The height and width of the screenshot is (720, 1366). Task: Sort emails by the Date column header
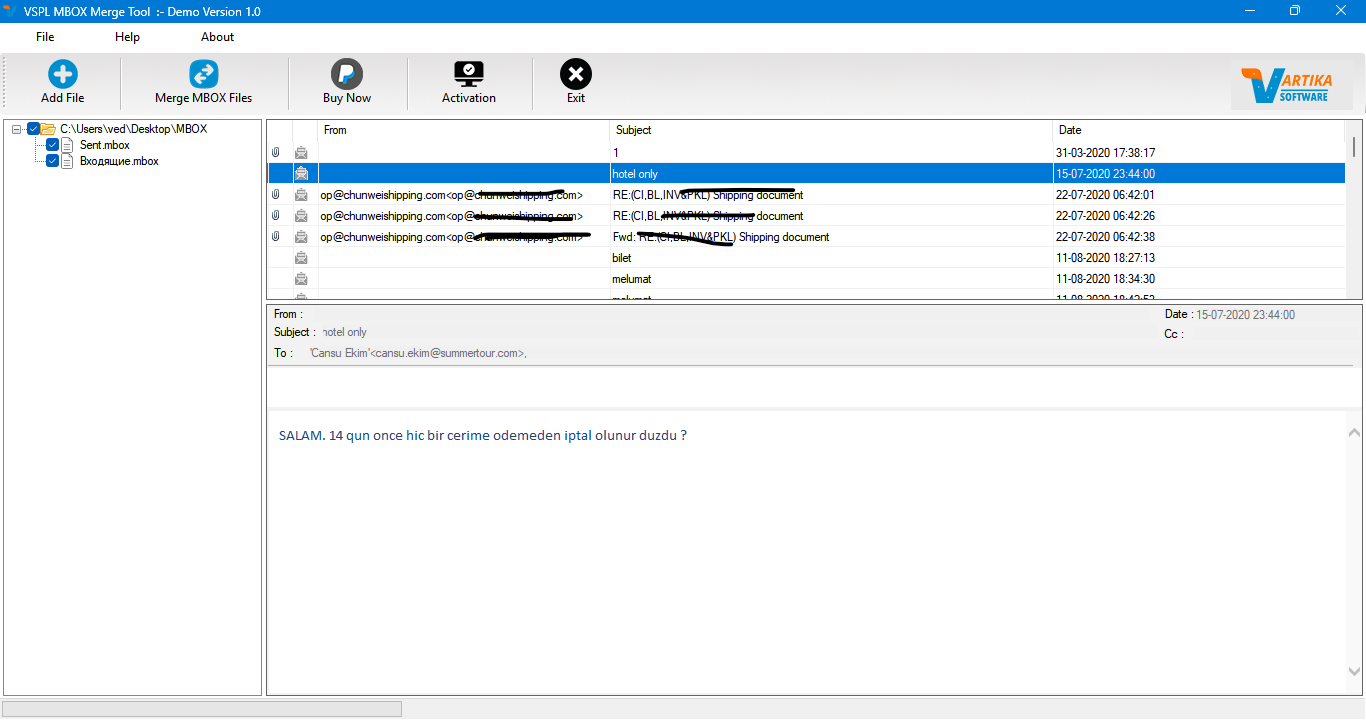pyautogui.click(x=1199, y=130)
